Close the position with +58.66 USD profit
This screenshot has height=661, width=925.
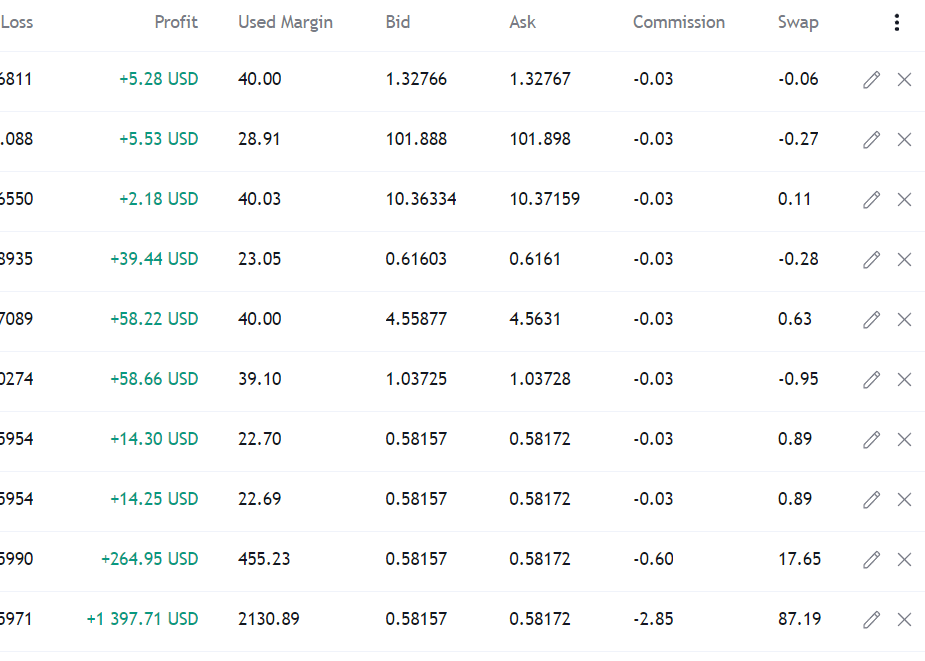click(x=904, y=379)
